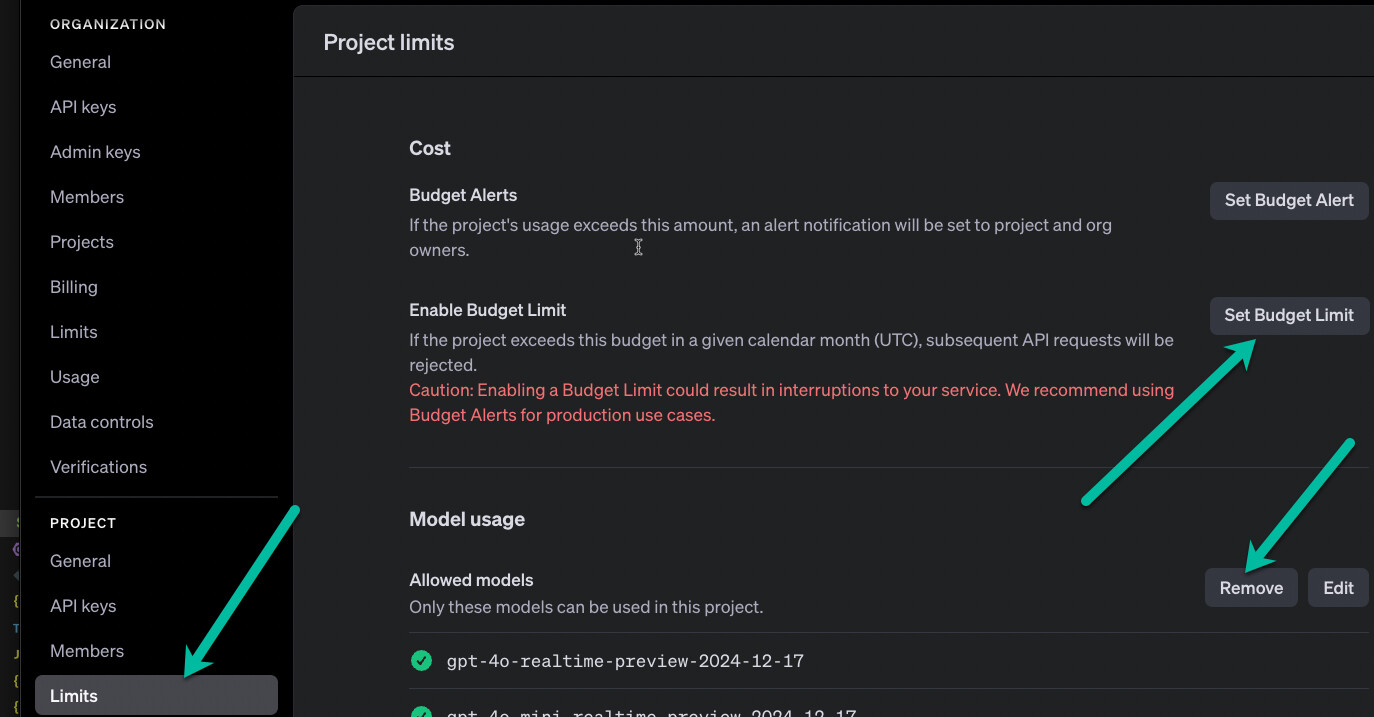Open the Projects list
Image resolution: width=1374 pixels, height=717 pixels.
(81, 241)
